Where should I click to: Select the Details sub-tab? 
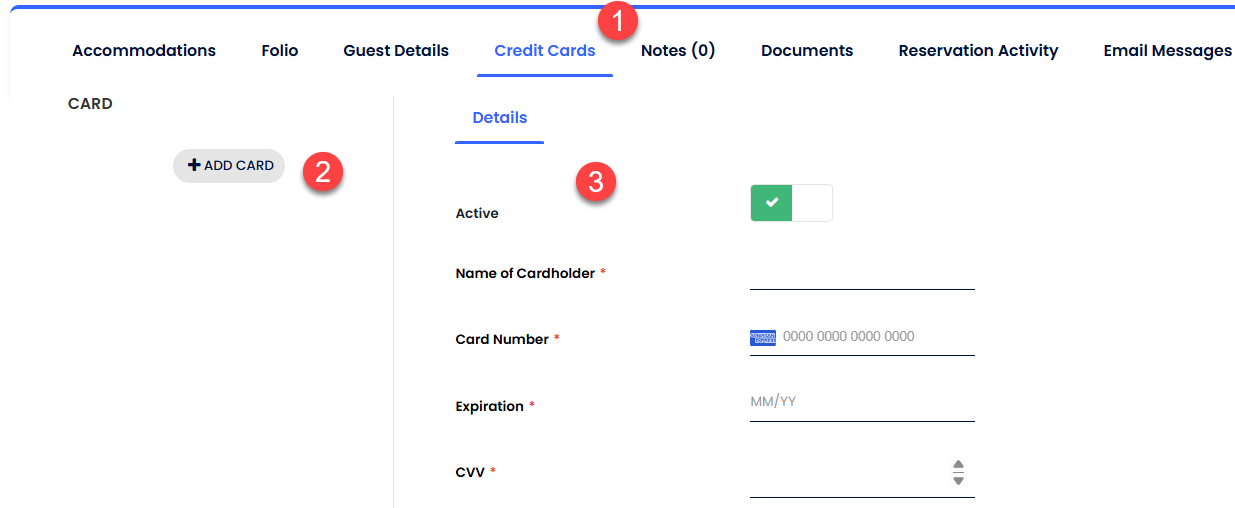click(500, 117)
